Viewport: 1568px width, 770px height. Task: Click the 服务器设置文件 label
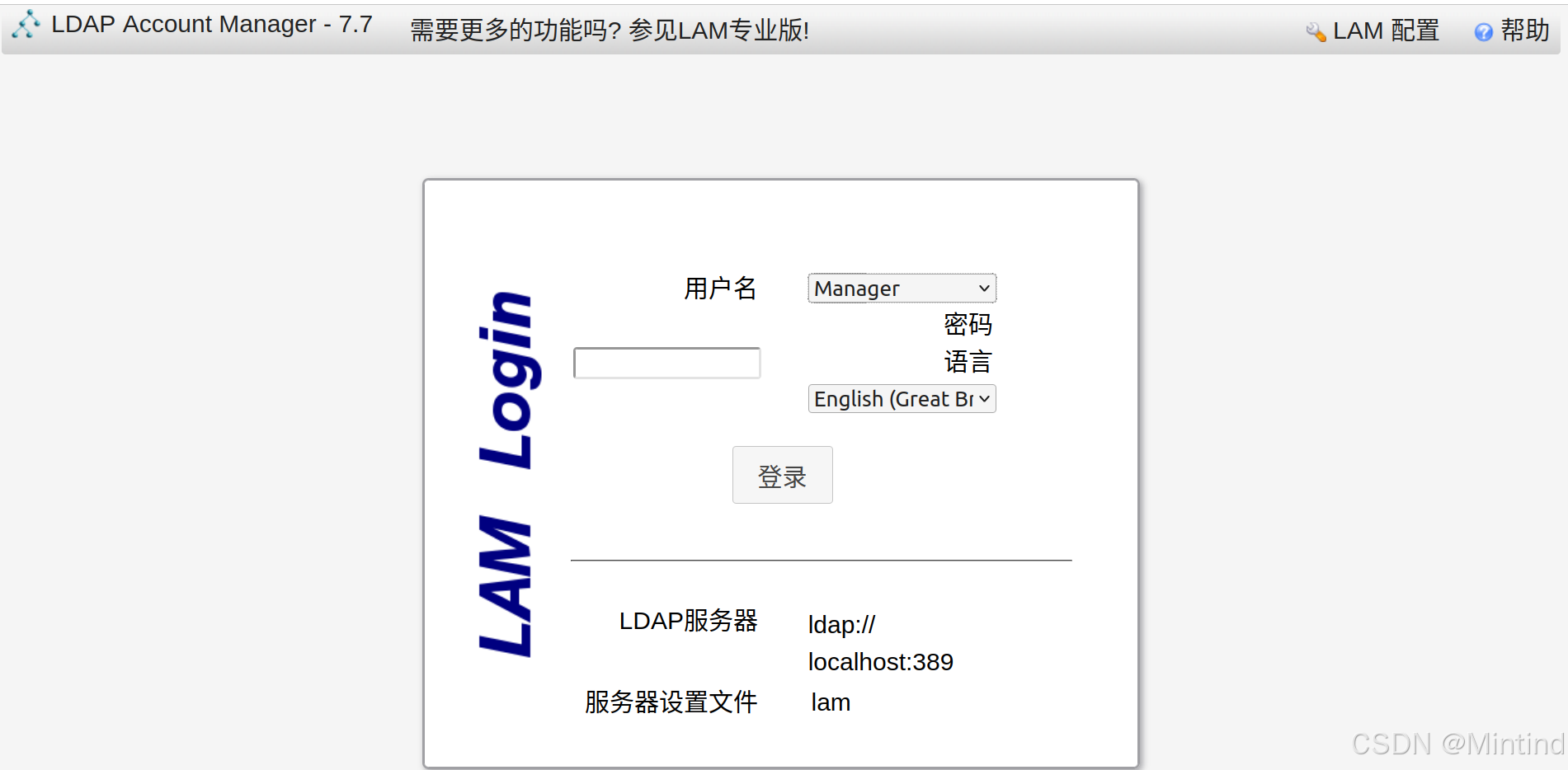pyautogui.click(x=671, y=702)
